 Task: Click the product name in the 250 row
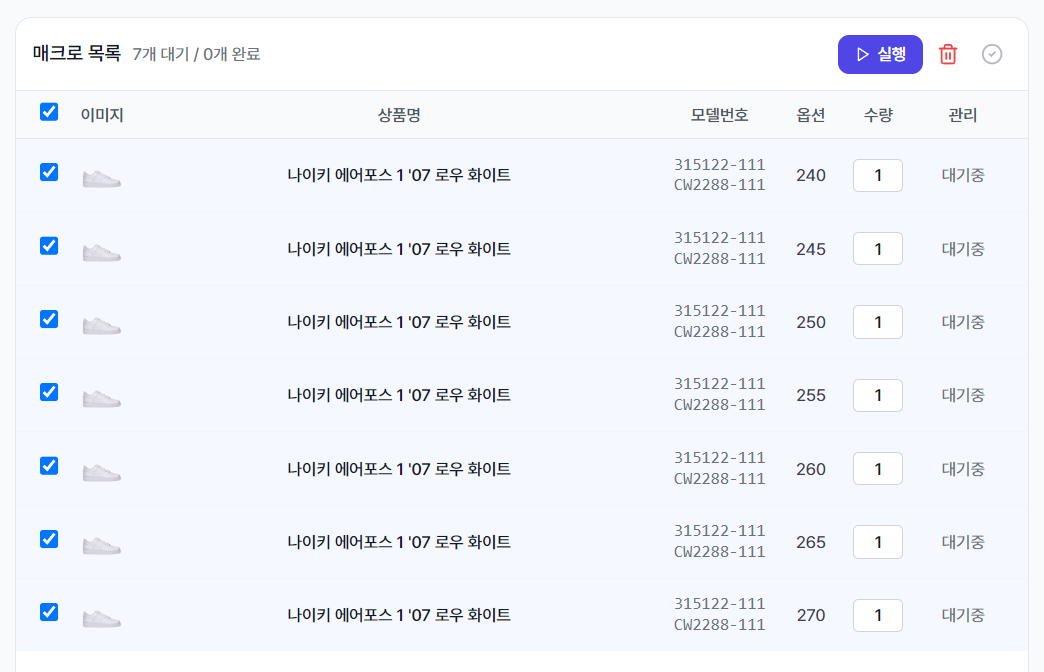(x=399, y=322)
